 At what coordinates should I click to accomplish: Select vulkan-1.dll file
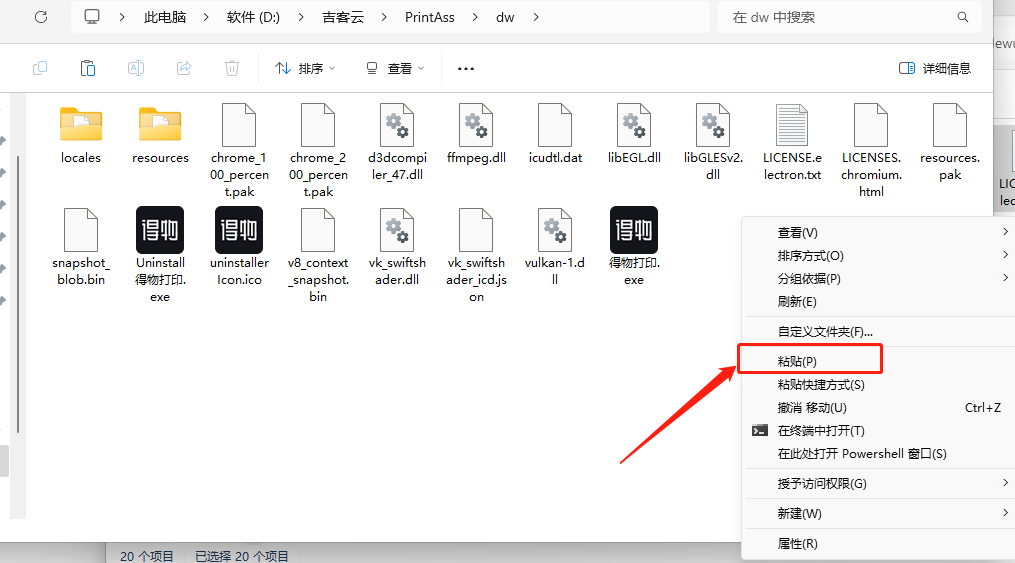(555, 247)
